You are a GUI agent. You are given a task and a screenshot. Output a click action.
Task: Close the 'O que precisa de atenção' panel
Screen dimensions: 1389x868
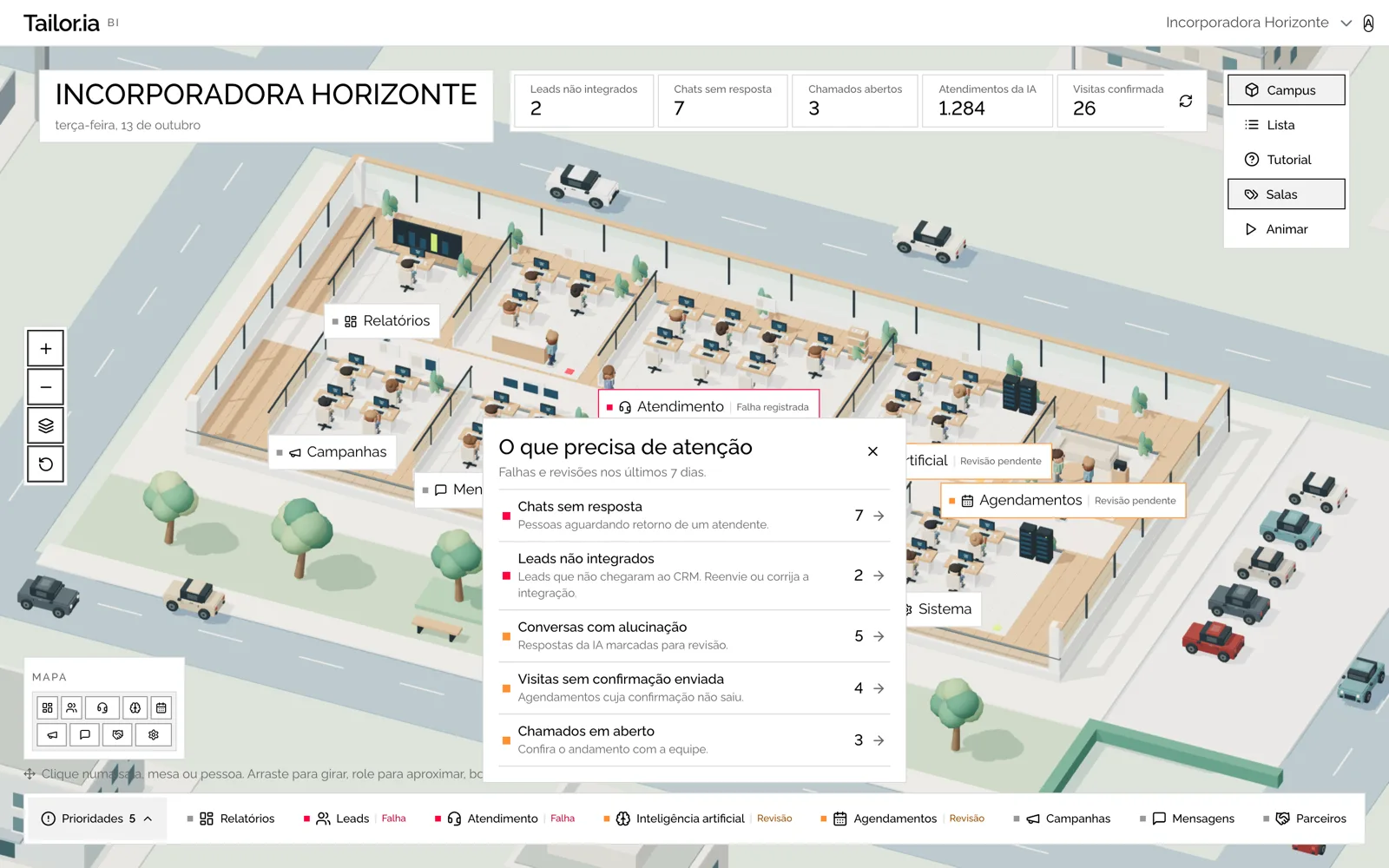pyautogui.click(x=872, y=451)
